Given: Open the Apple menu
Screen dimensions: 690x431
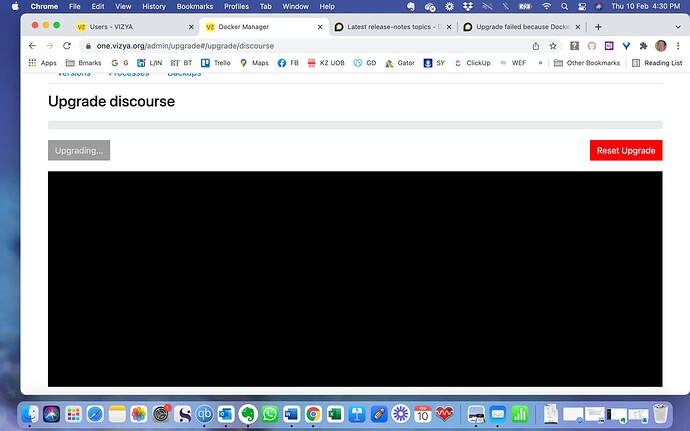Looking at the screenshot, I should click(x=15, y=7).
